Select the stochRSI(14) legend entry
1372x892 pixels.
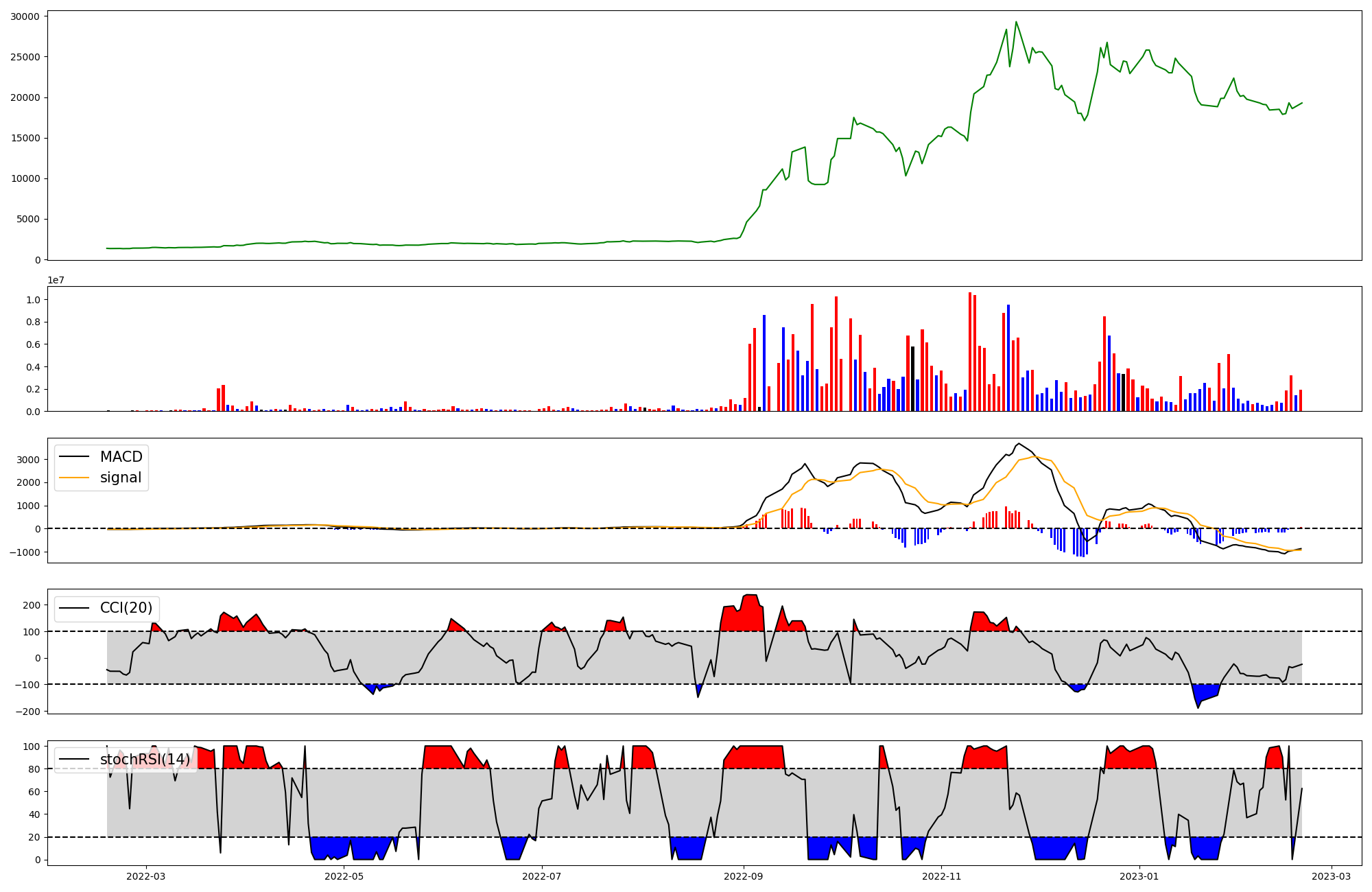145,760
